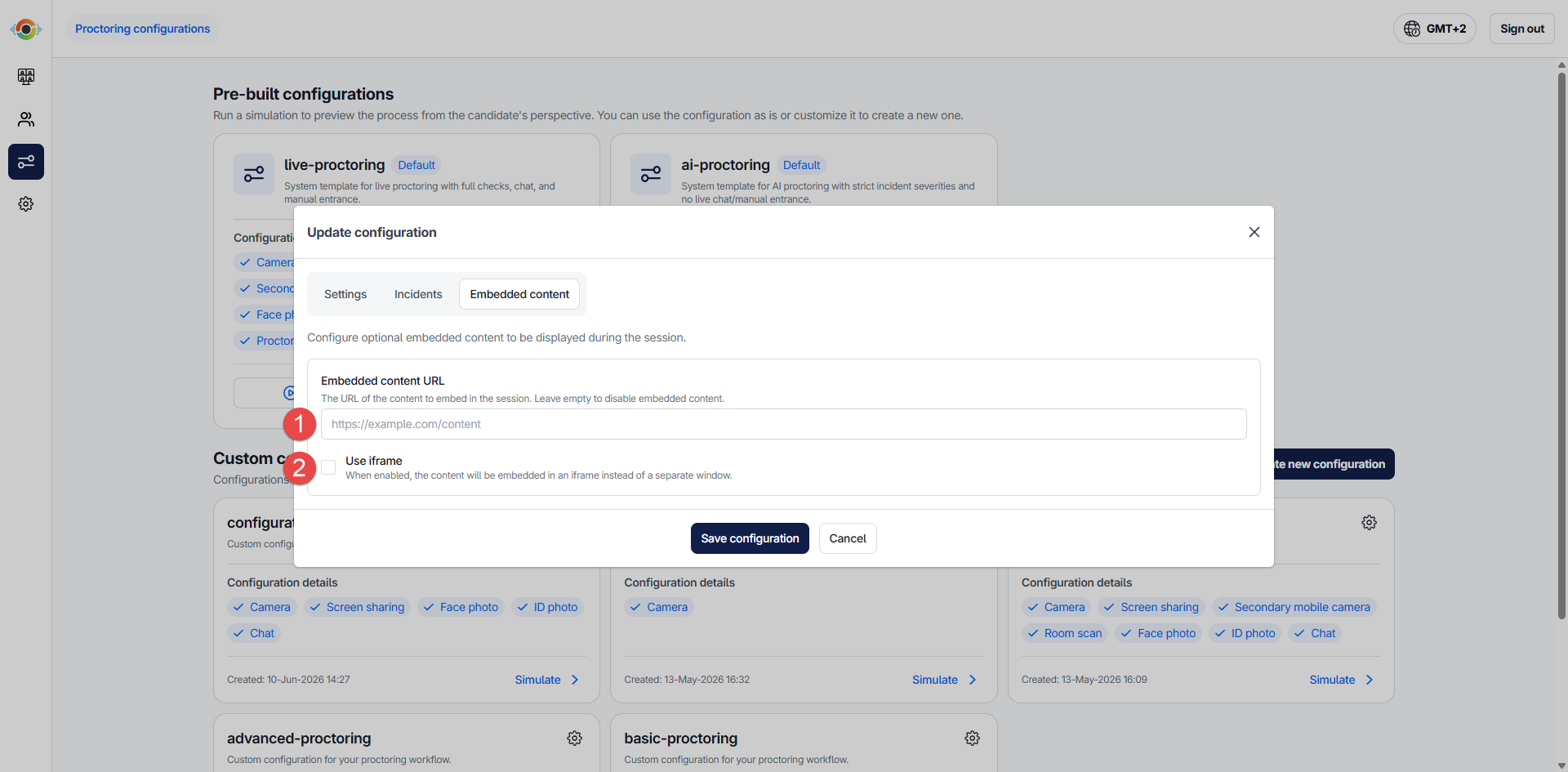
Task: Click the Room scan chip
Action: 1065,633
